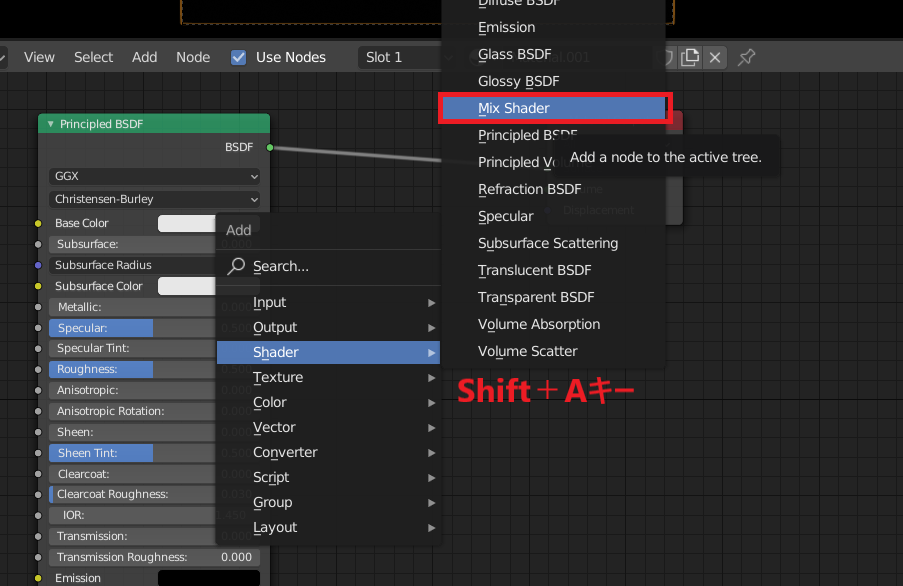Click the Sheen slider

(x=132, y=432)
